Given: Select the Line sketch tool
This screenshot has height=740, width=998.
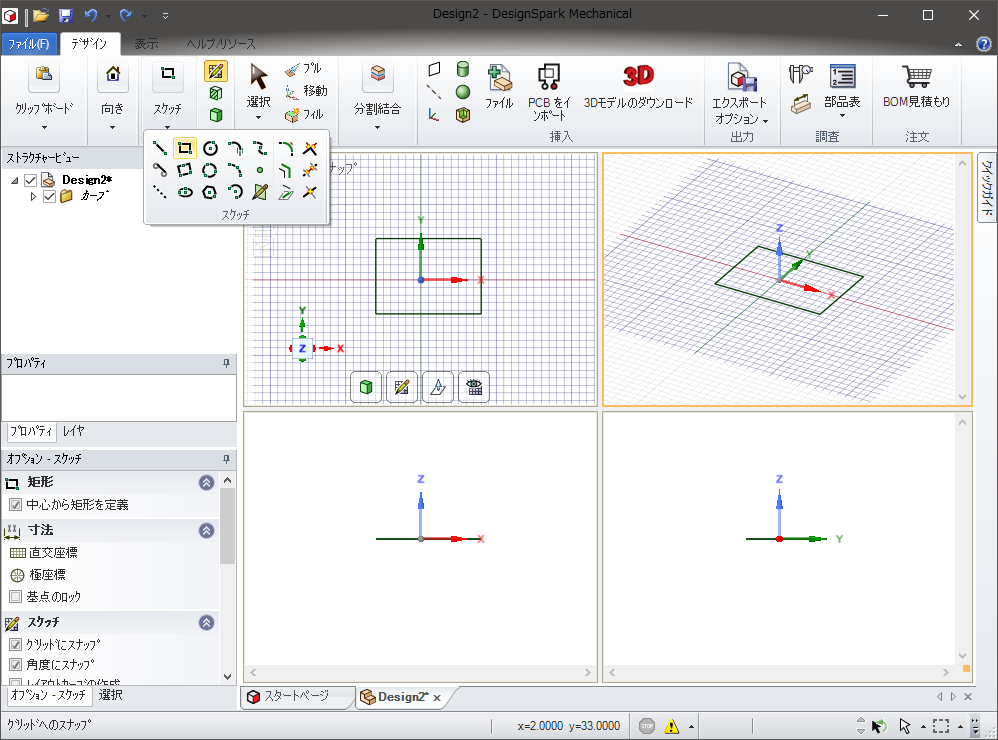Looking at the screenshot, I should (160, 148).
